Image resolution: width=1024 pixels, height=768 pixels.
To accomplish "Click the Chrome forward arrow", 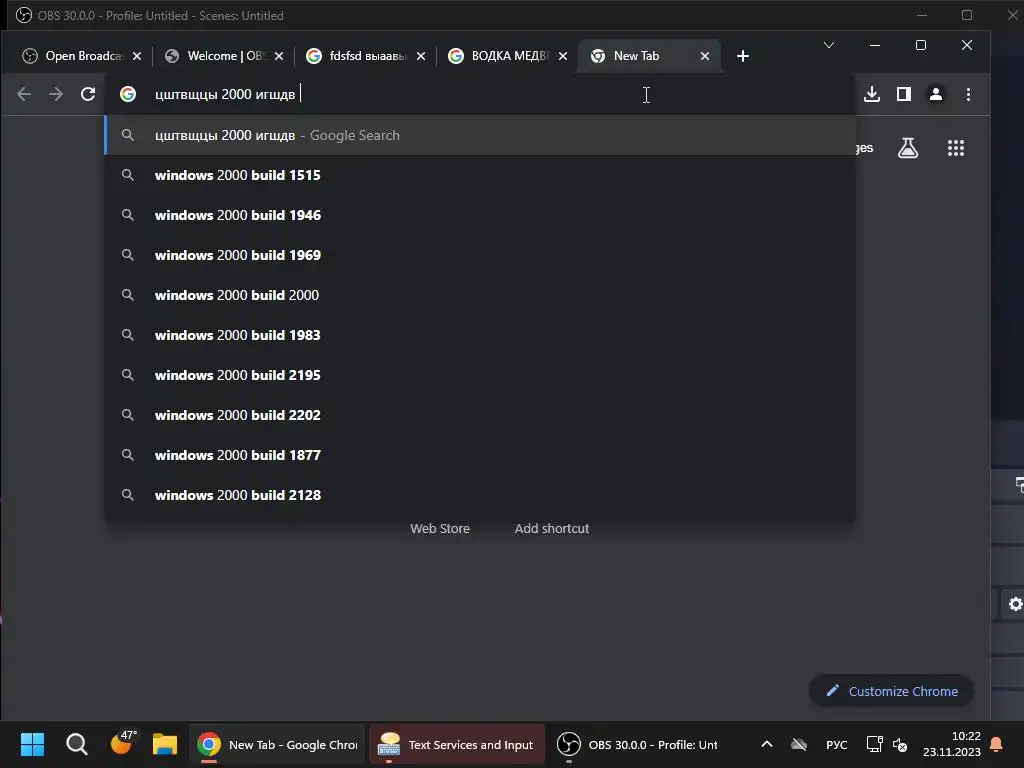I will pos(56,94).
